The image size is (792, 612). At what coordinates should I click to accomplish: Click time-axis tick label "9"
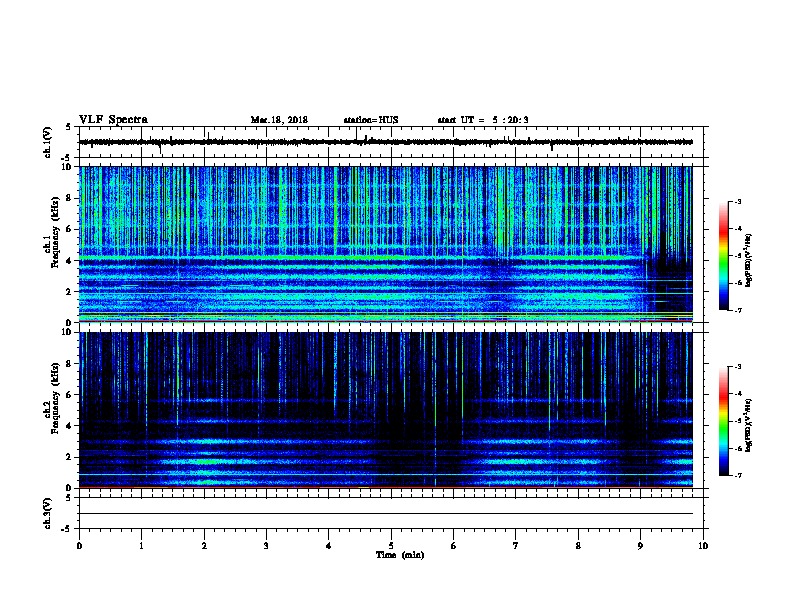point(640,545)
